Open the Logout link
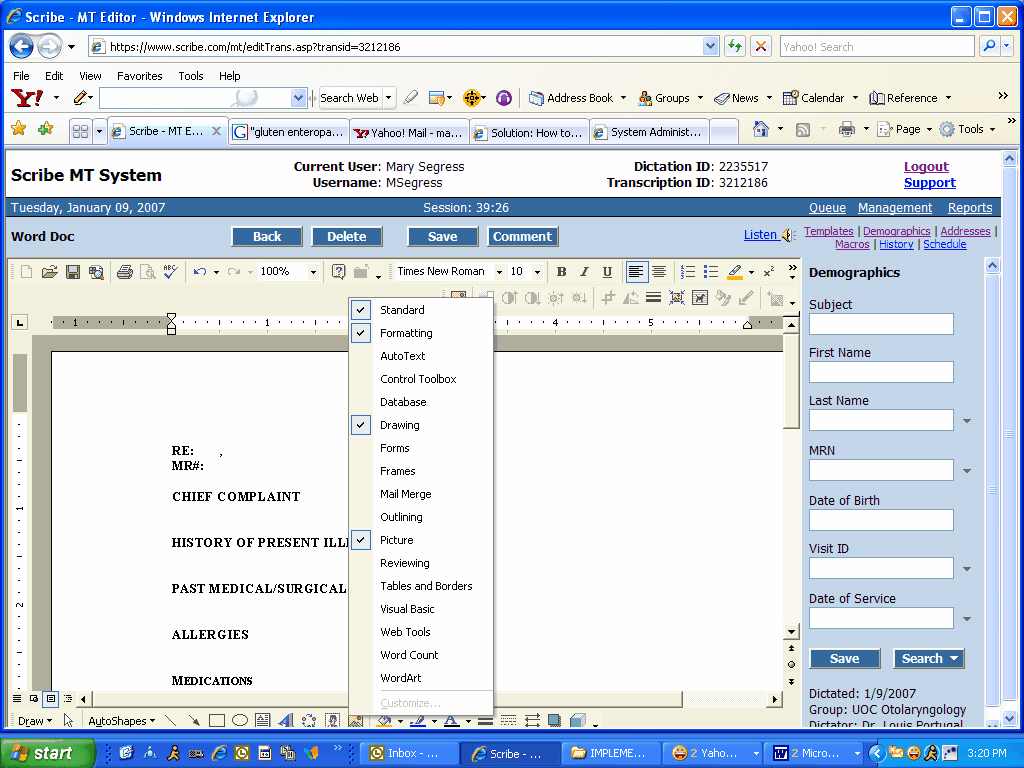This screenshot has height=768, width=1024. (926, 167)
